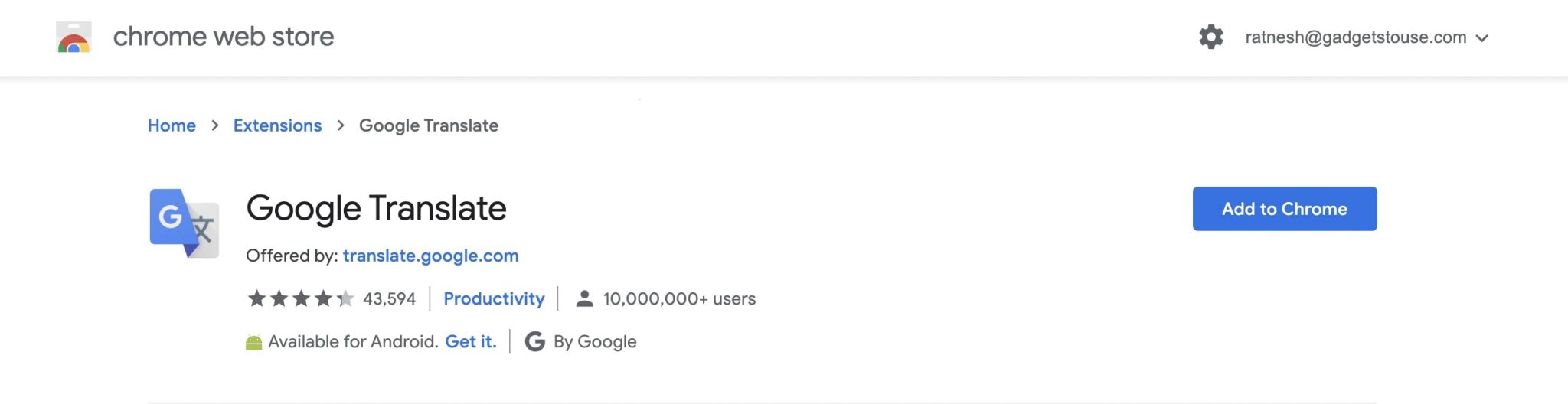Image resolution: width=1568 pixels, height=404 pixels.
Task: Click the "chrome web store" header title
Action: tap(223, 37)
